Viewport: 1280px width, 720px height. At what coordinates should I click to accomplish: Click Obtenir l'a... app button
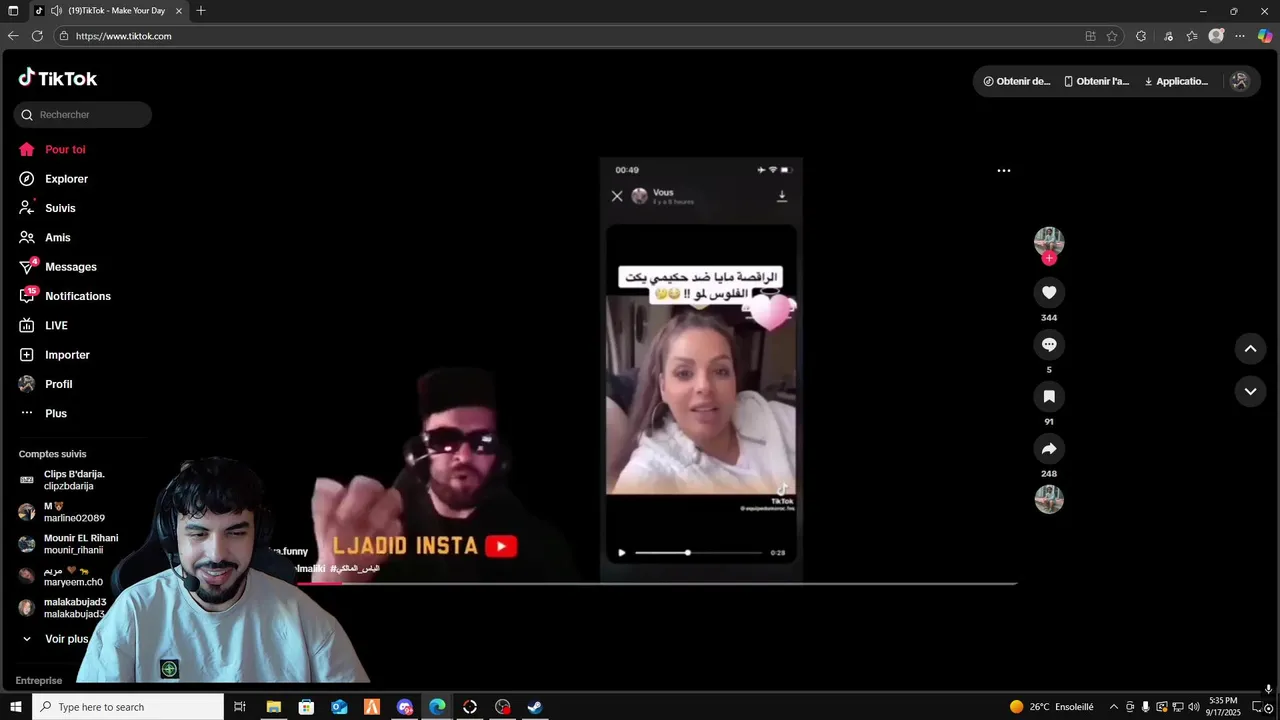1097,82
